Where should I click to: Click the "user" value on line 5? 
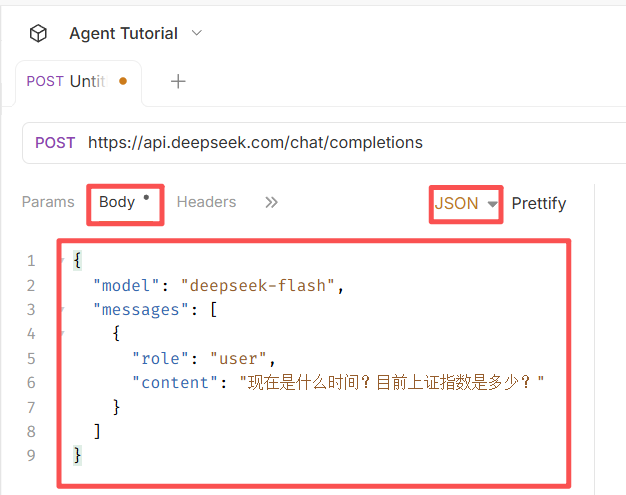pos(238,359)
